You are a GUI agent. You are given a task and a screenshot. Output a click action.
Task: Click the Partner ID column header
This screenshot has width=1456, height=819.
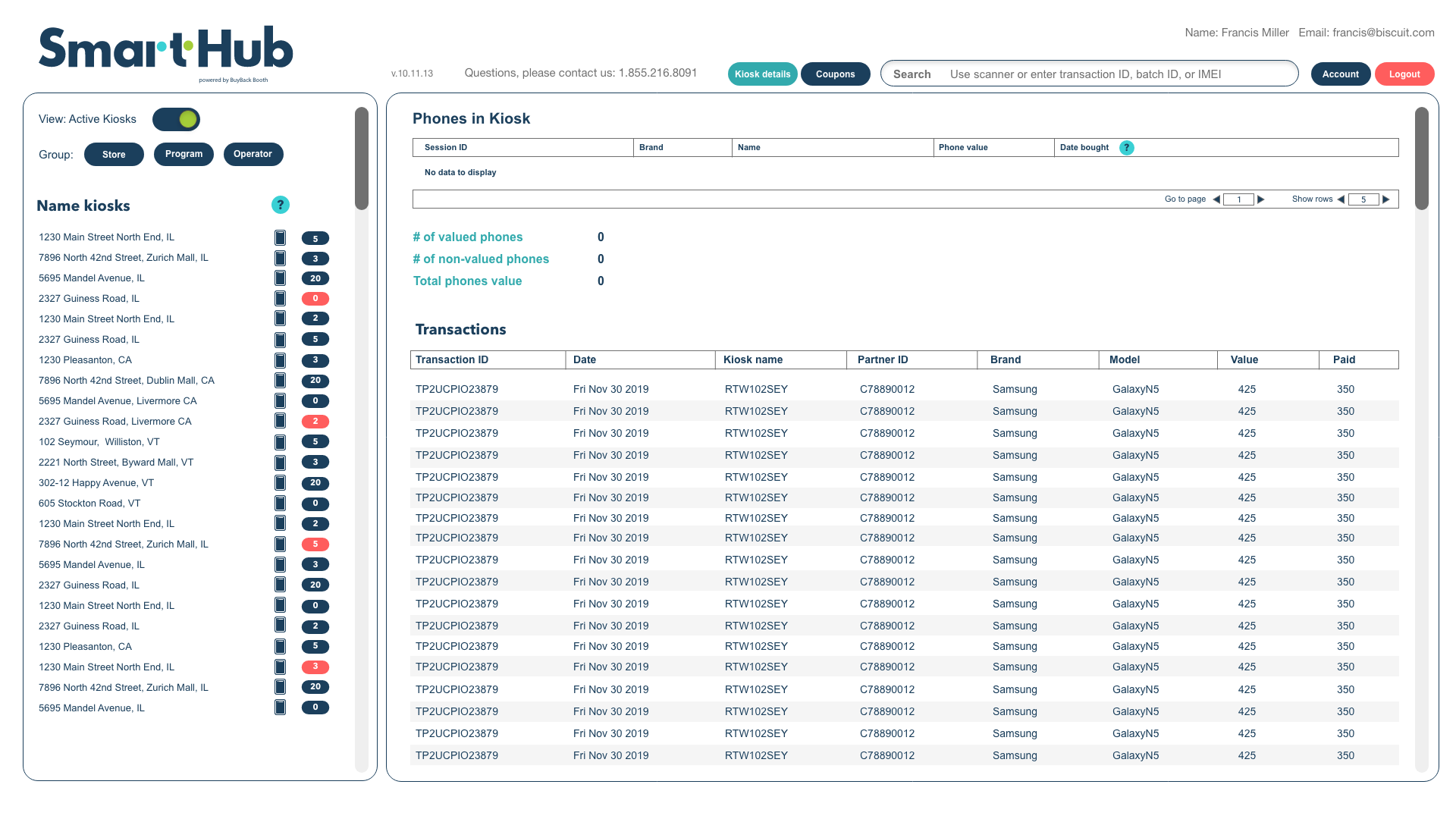tap(912, 359)
